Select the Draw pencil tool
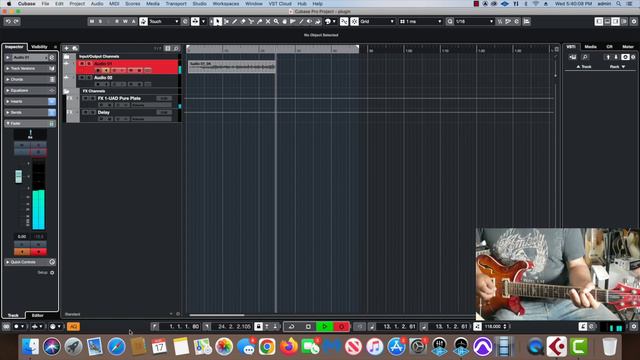The width and height of the screenshot is (640, 360). 235,21
